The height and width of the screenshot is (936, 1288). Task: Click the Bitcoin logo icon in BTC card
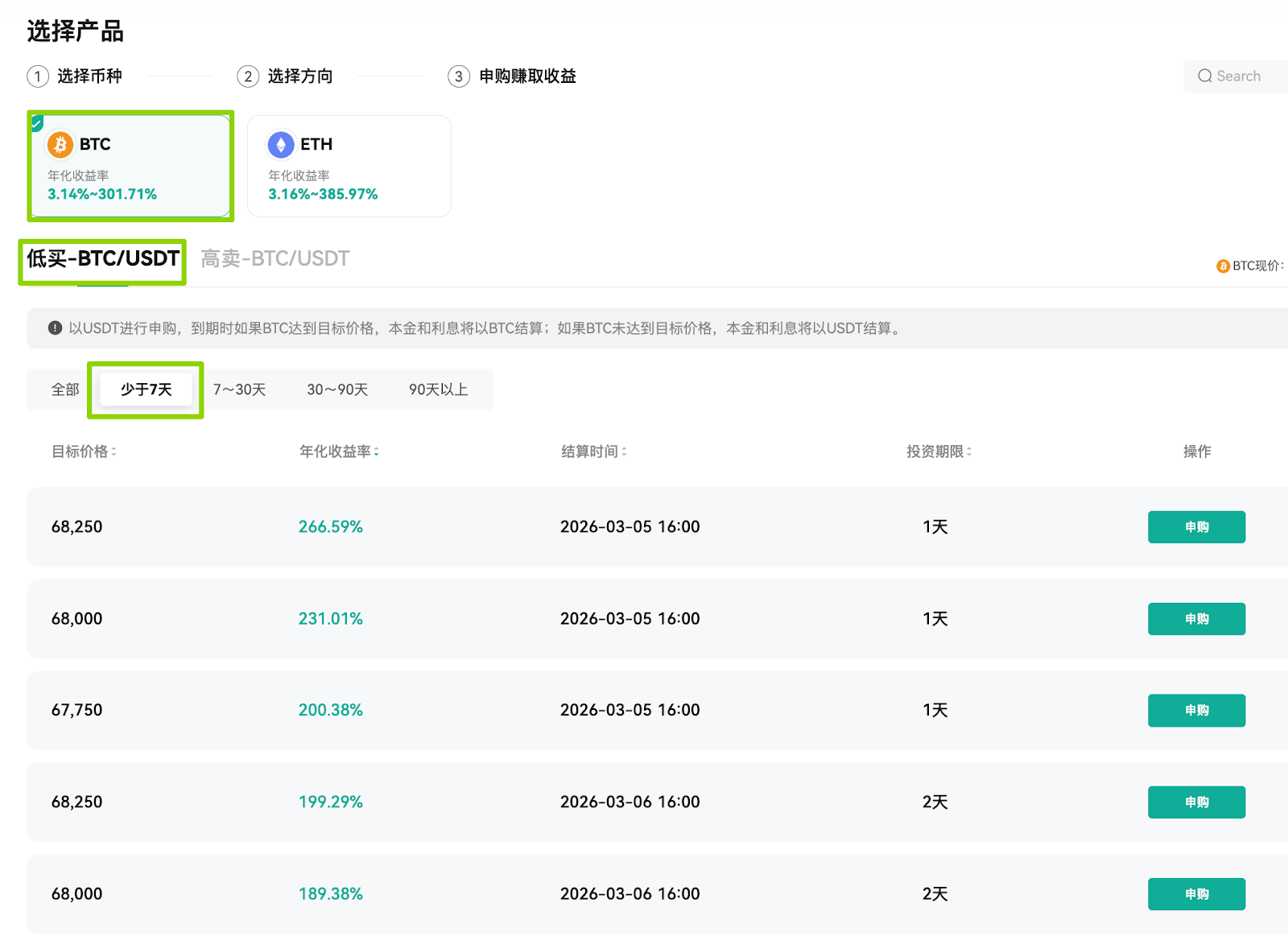[60, 145]
